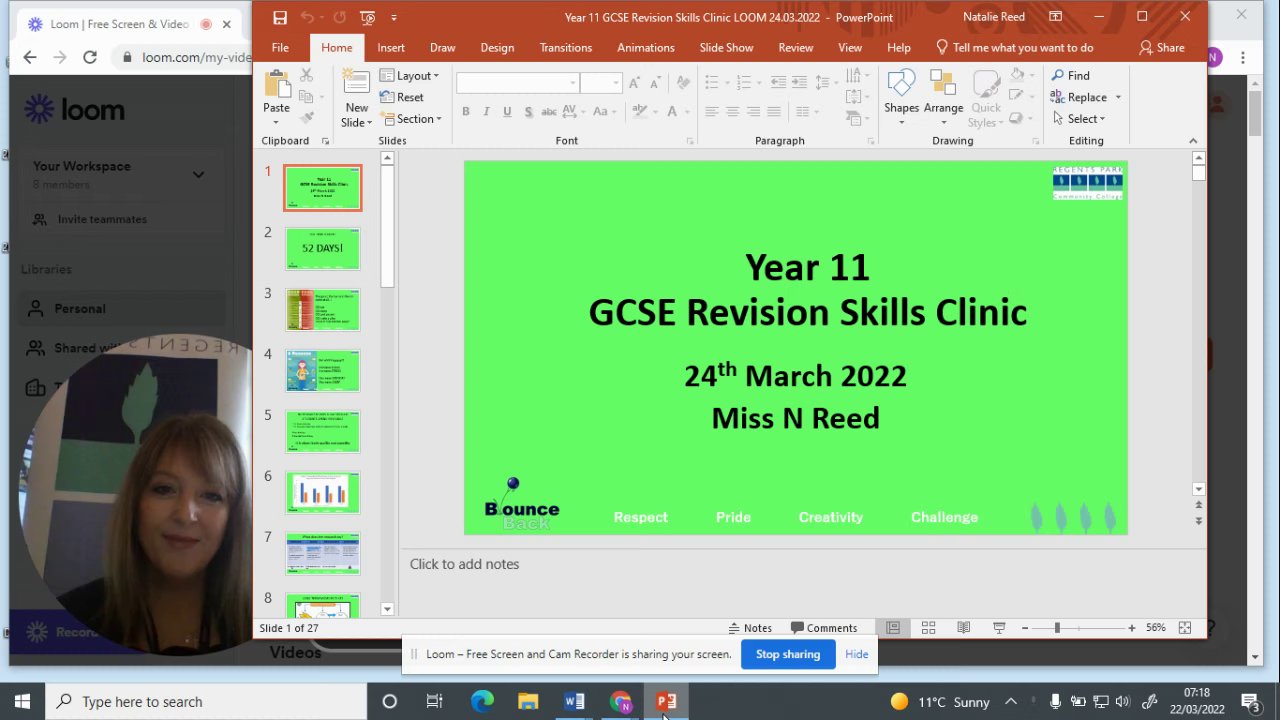Screen dimensions: 1280x720
Task: Open the File tab
Action: [x=280, y=47]
